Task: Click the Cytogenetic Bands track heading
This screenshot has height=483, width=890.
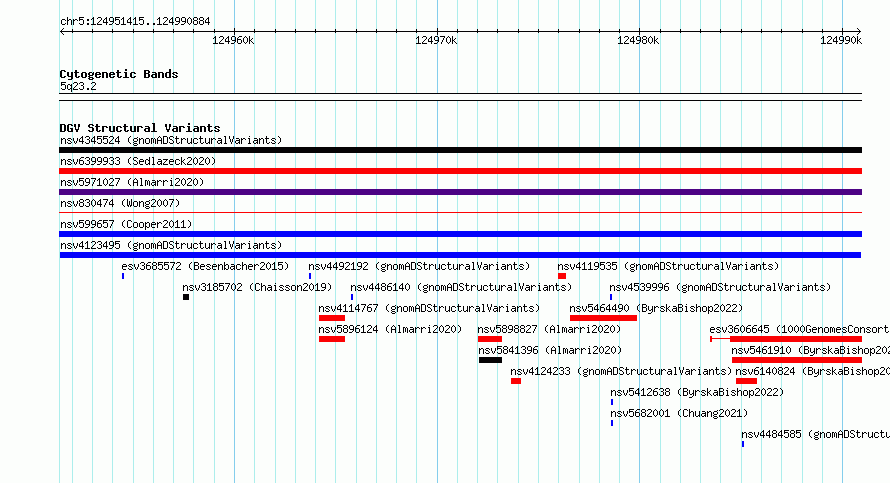Action: coord(119,74)
